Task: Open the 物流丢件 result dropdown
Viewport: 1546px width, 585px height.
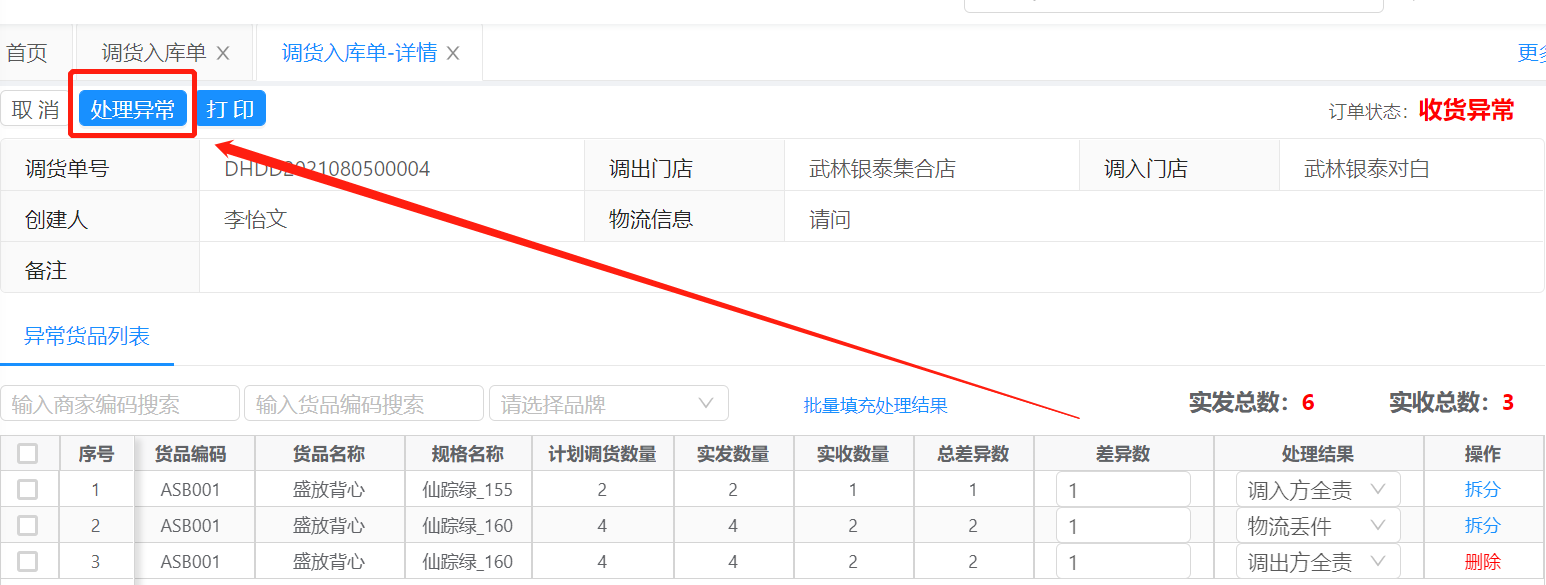Action: point(1317,526)
